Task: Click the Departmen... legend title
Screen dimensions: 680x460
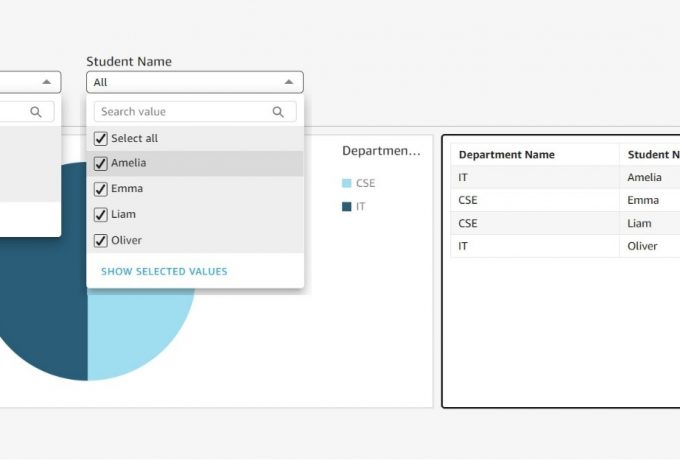Action: [381, 151]
